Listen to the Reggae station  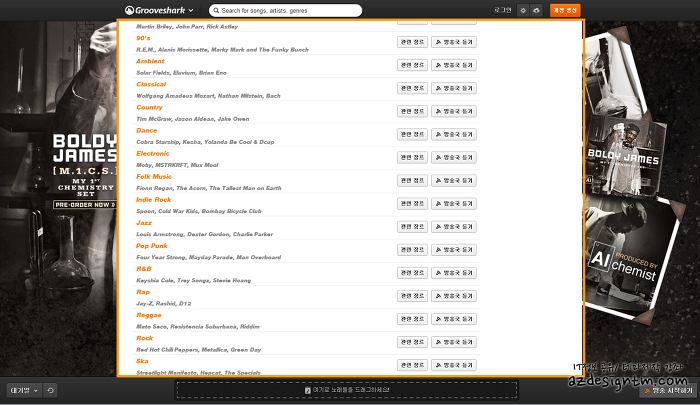pos(454,319)
